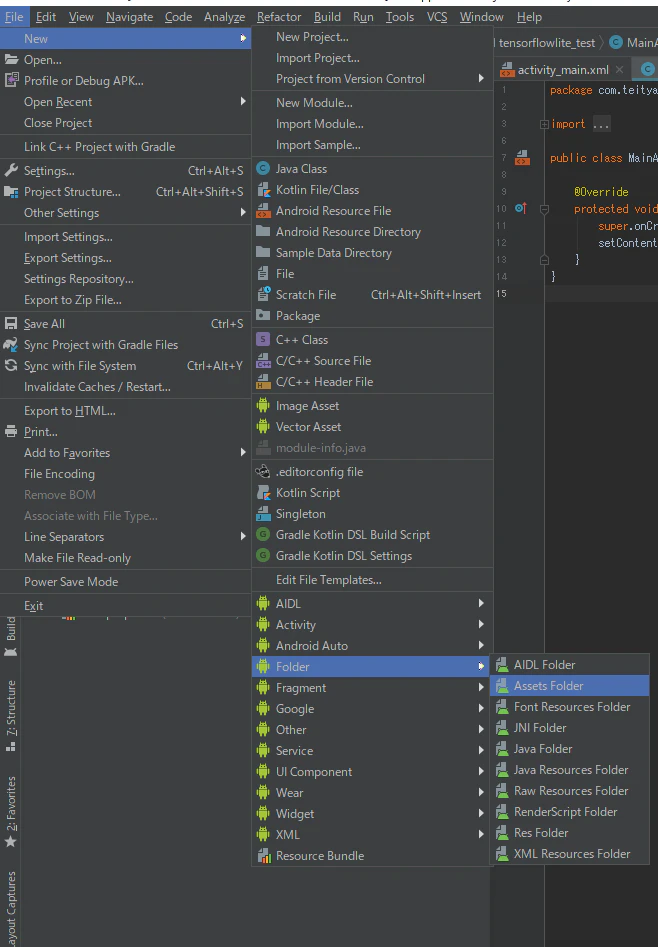Open the Z: Structure tool window tab

coord(11,716)
